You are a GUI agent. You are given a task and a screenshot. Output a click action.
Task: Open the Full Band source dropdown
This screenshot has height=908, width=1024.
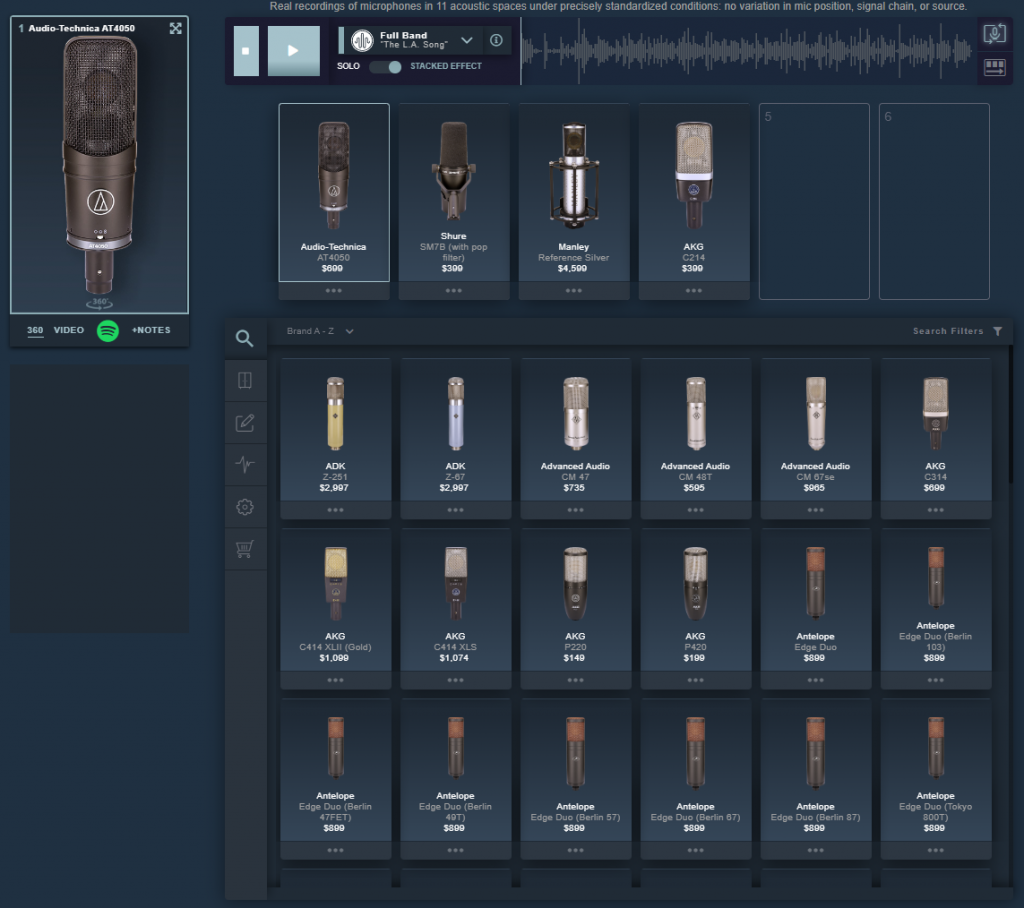[466, 41]
